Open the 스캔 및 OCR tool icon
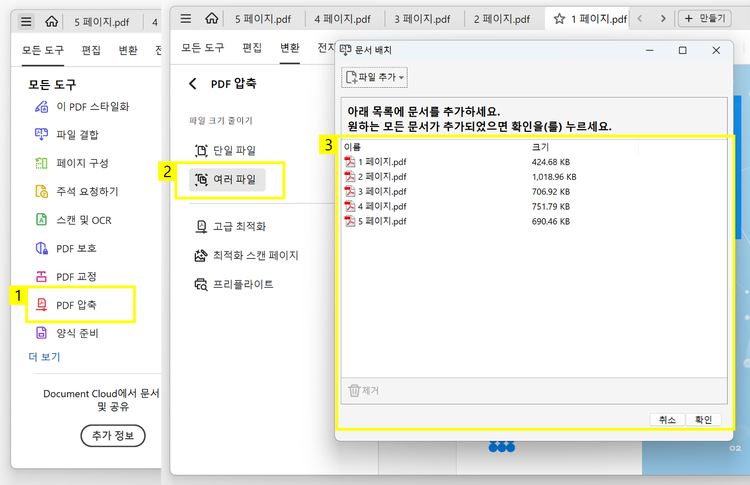Viewport: 750px width, 485px height. point(42,220)
